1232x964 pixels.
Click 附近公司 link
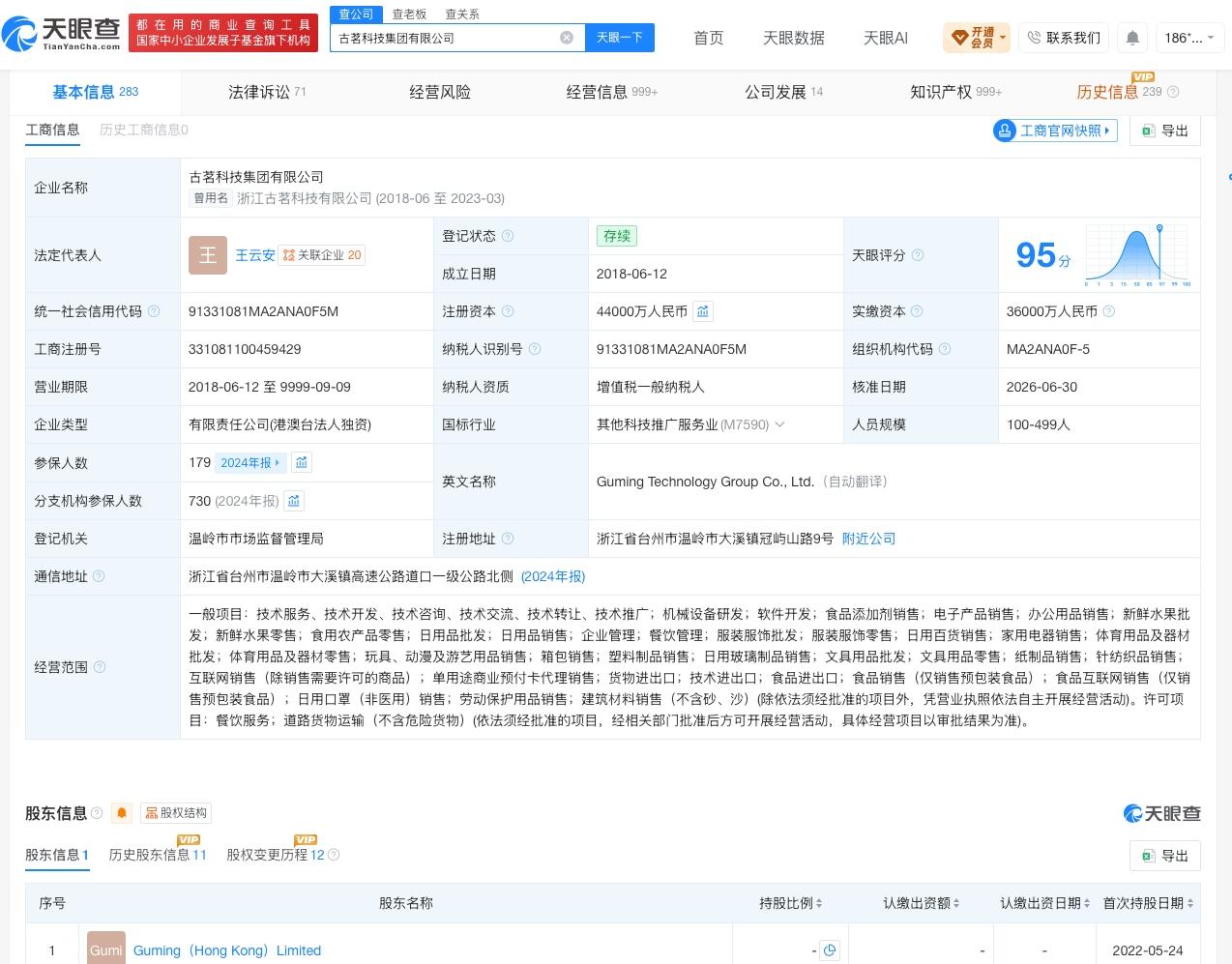tap(868, 539)
